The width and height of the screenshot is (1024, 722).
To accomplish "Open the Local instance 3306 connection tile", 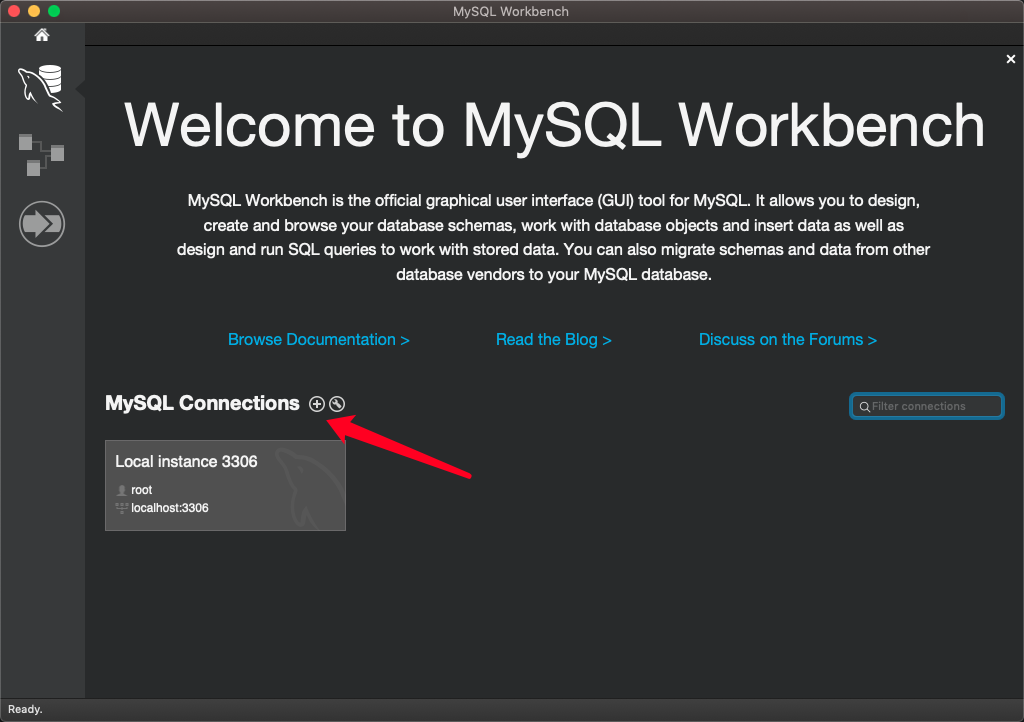I will [225, 485].
